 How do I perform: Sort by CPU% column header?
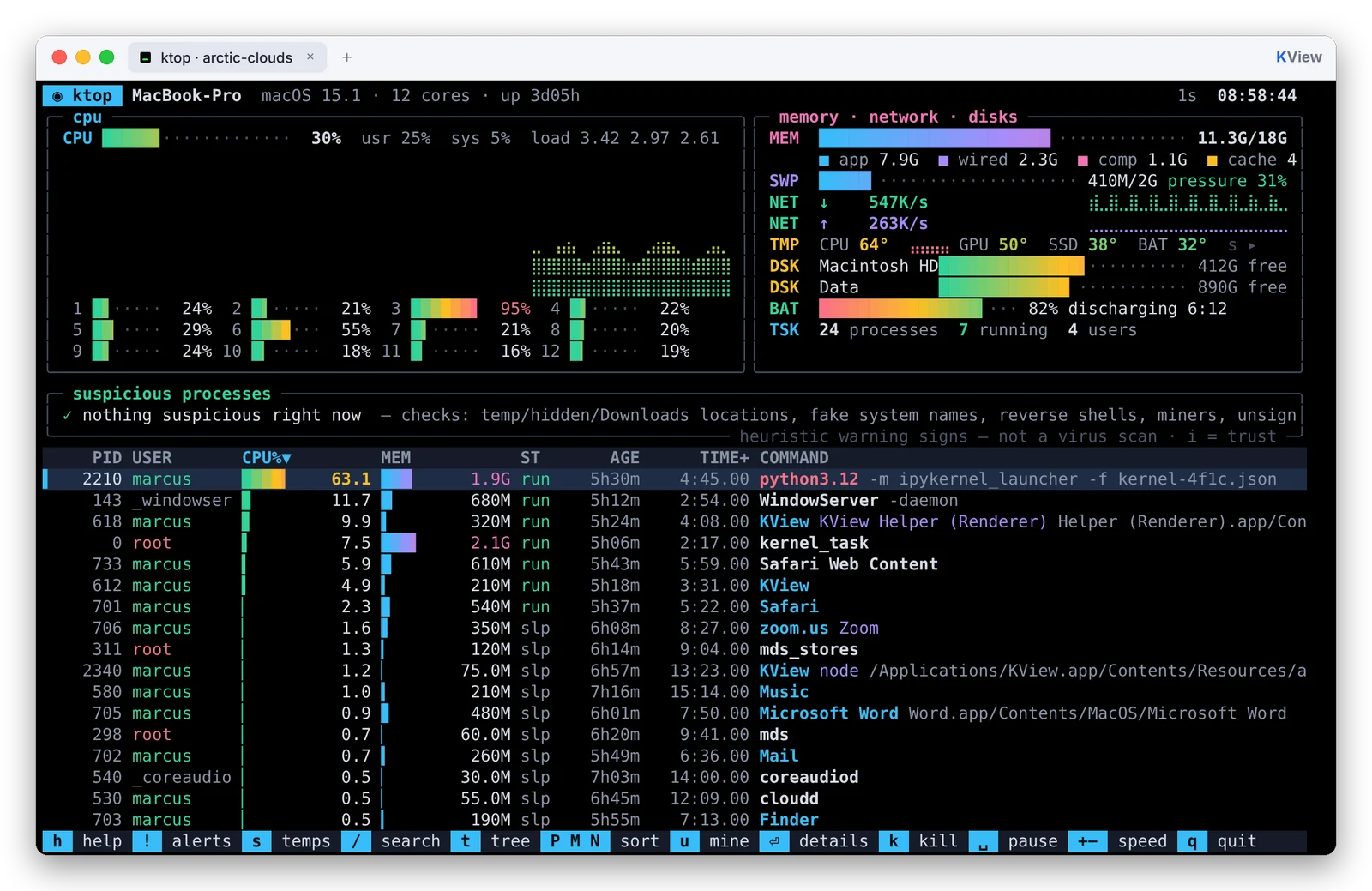point(267,458)
